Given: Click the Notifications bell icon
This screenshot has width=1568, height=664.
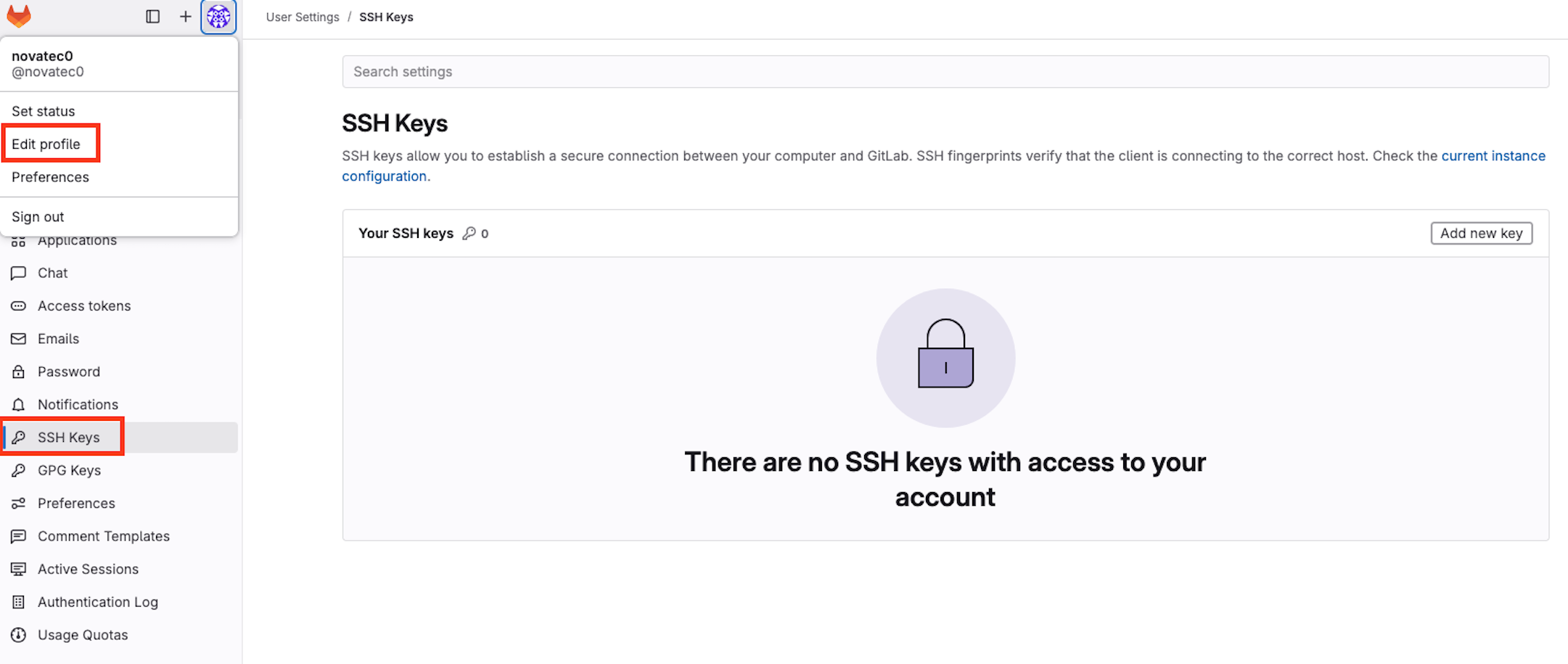Looking at the screenshot, I should 19,404.
